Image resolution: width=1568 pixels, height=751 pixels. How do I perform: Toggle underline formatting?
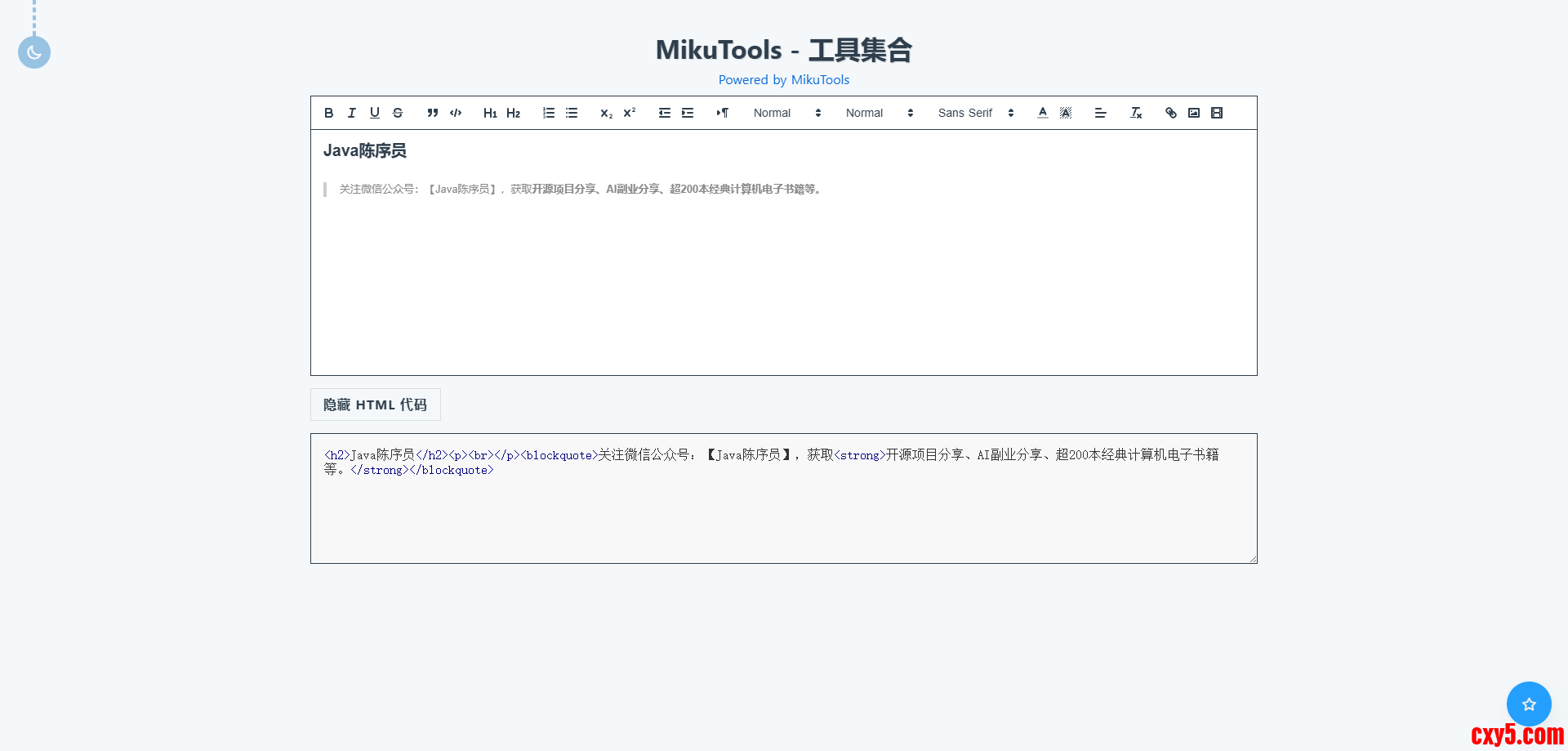[374, 113]
